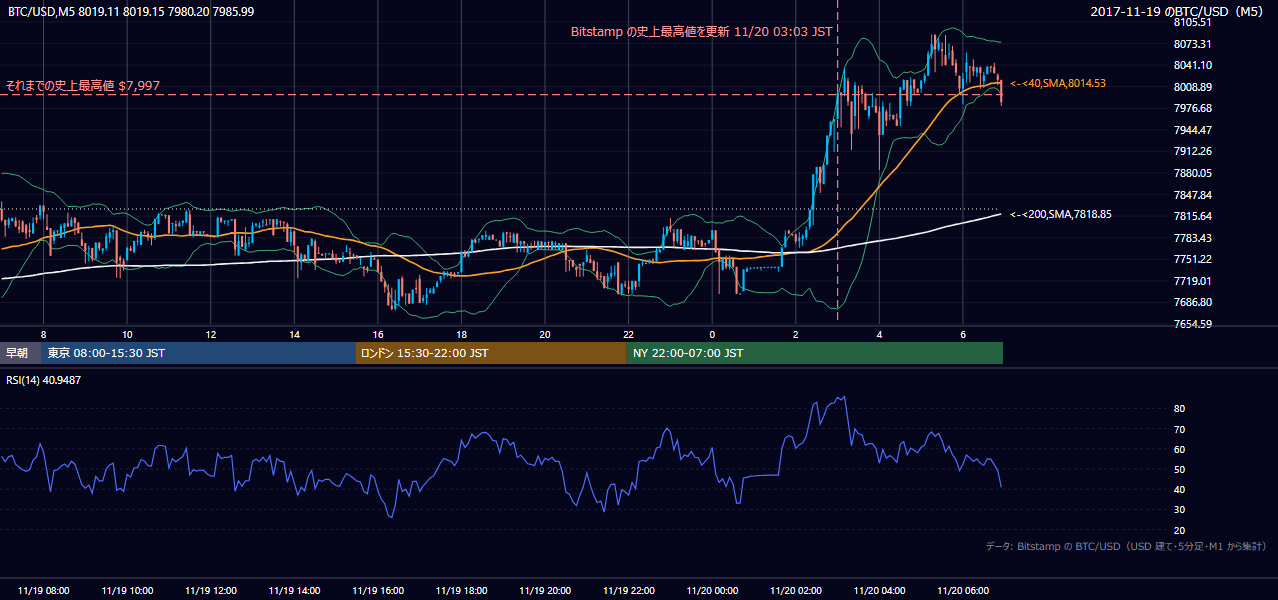Click RSI axis level 50

1179,469
